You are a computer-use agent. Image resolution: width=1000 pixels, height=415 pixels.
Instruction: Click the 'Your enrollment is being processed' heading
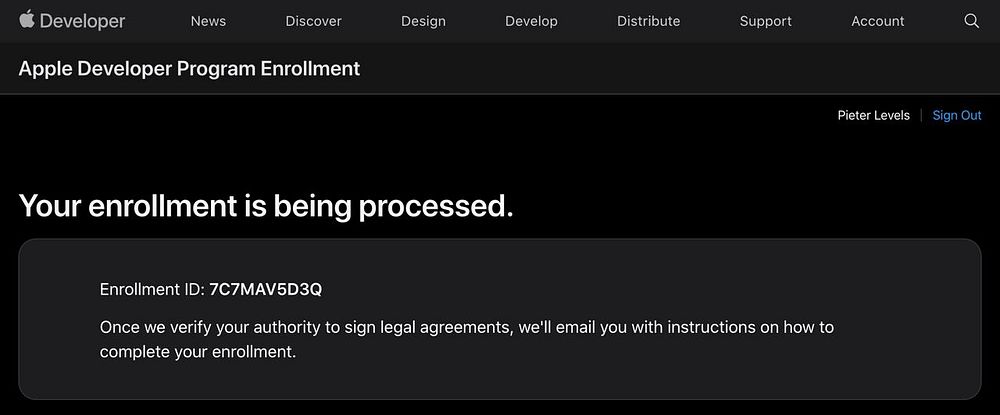pos(266,206)
